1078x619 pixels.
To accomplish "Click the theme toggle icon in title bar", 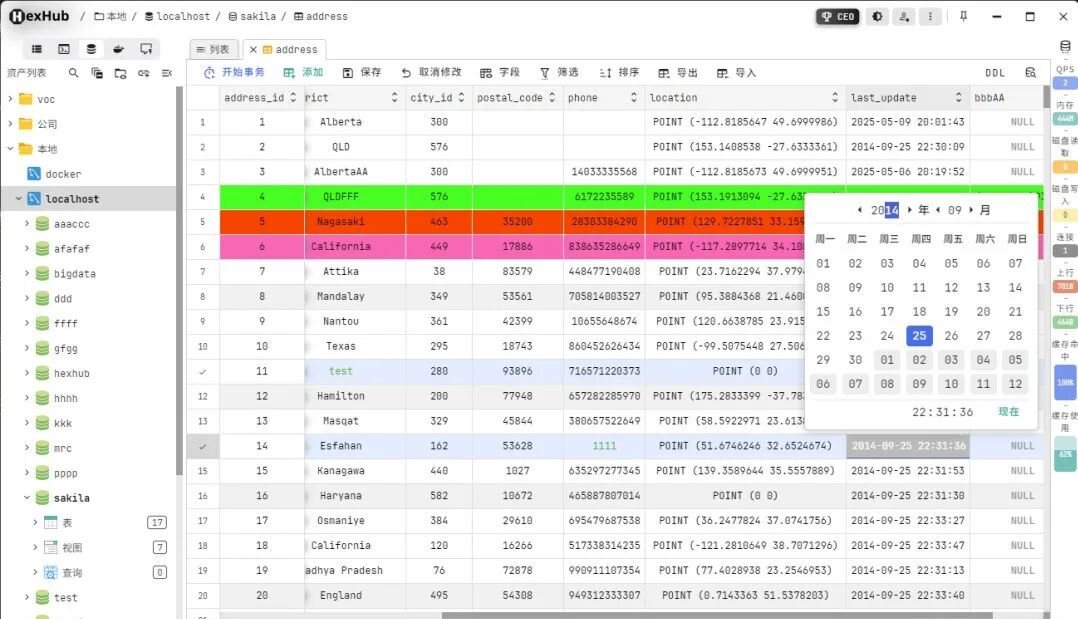I will [877, 17].
